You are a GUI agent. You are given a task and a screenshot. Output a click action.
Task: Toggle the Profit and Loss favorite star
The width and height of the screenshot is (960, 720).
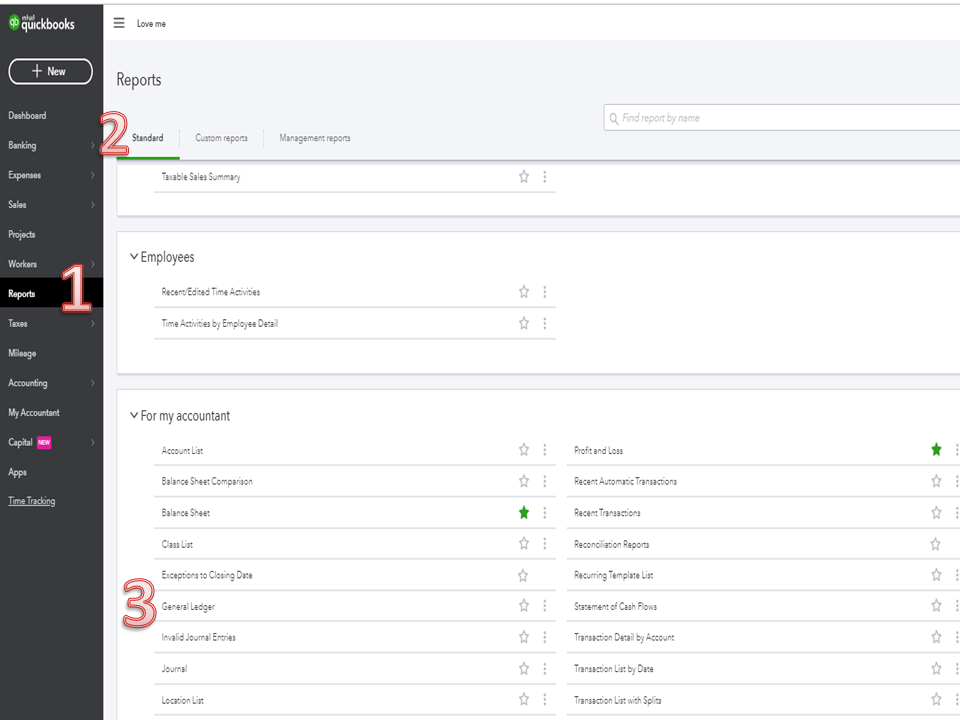click(x=936, y=450)
